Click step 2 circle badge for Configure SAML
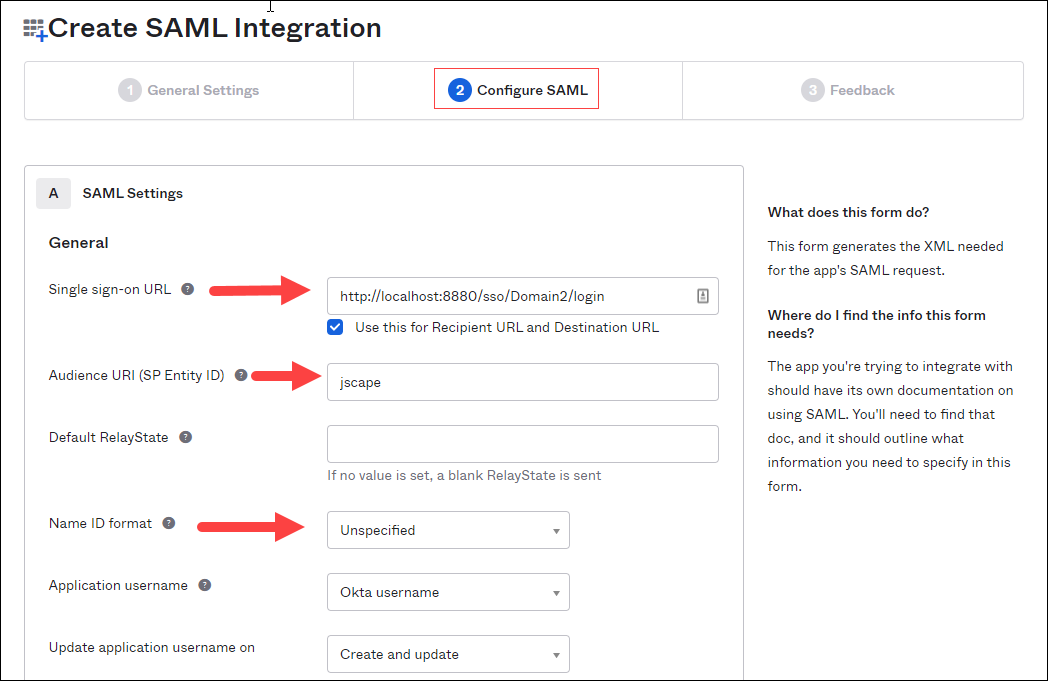This screenshot has height=681, width=1048. [460, 90]
